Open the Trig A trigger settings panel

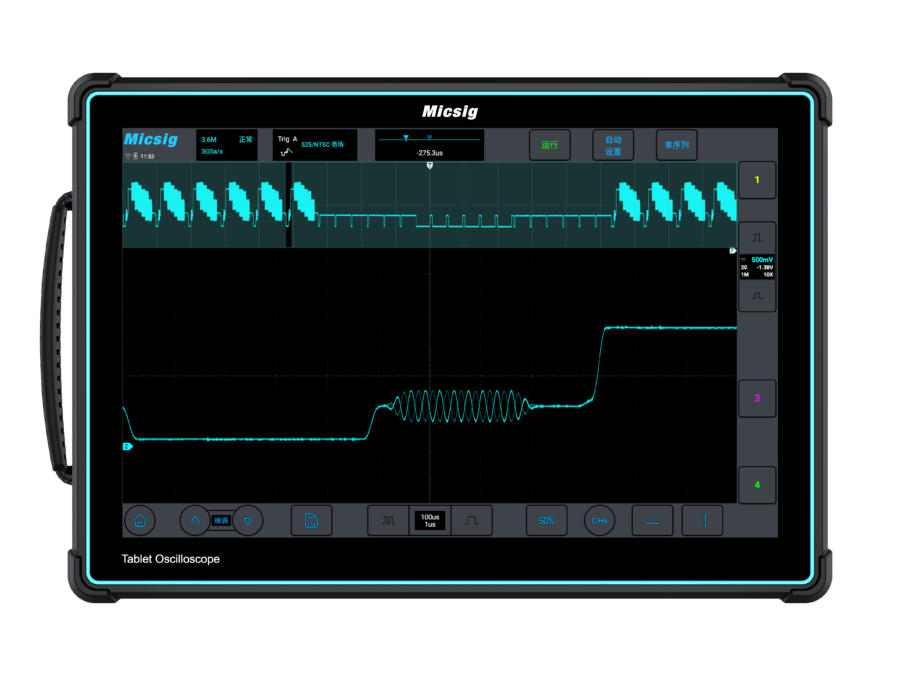click(314, 145)
